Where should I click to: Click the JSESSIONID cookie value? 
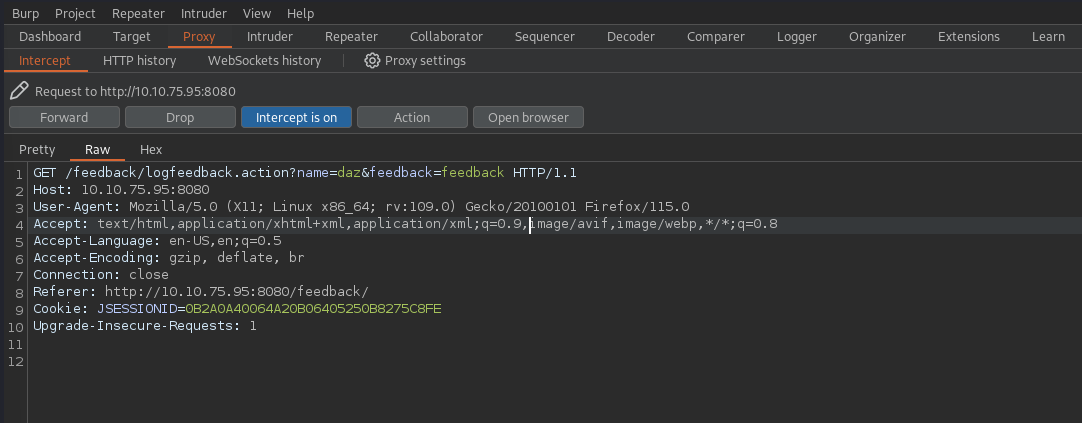pyautogui.click(x=314, y=309)
